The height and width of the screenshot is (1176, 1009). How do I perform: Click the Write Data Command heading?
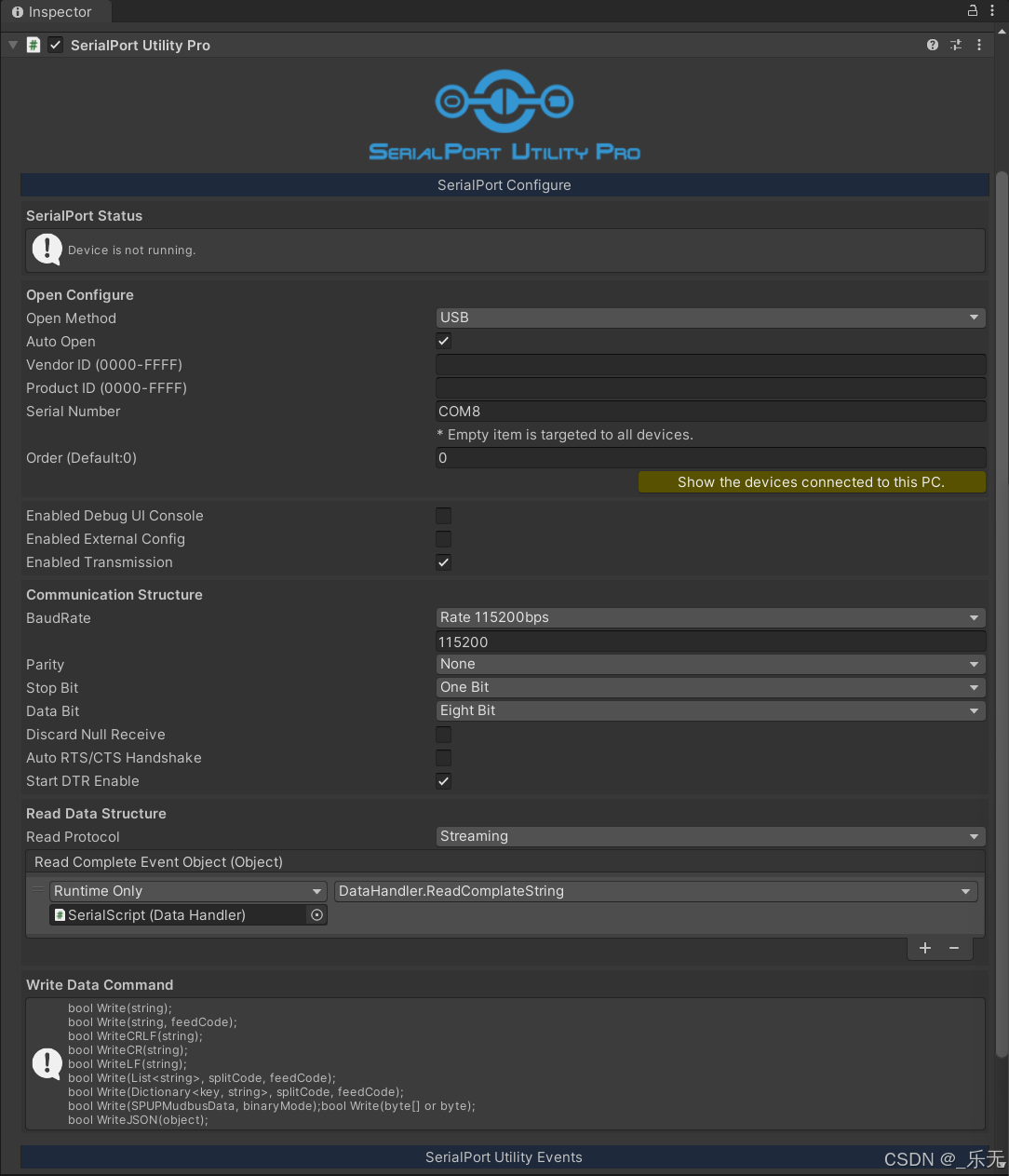pos(100,985)
